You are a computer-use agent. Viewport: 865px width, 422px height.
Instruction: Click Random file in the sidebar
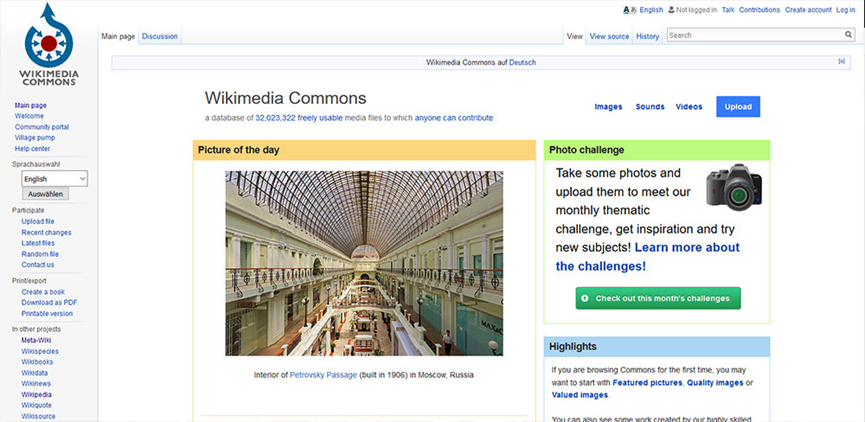[40, 254]
